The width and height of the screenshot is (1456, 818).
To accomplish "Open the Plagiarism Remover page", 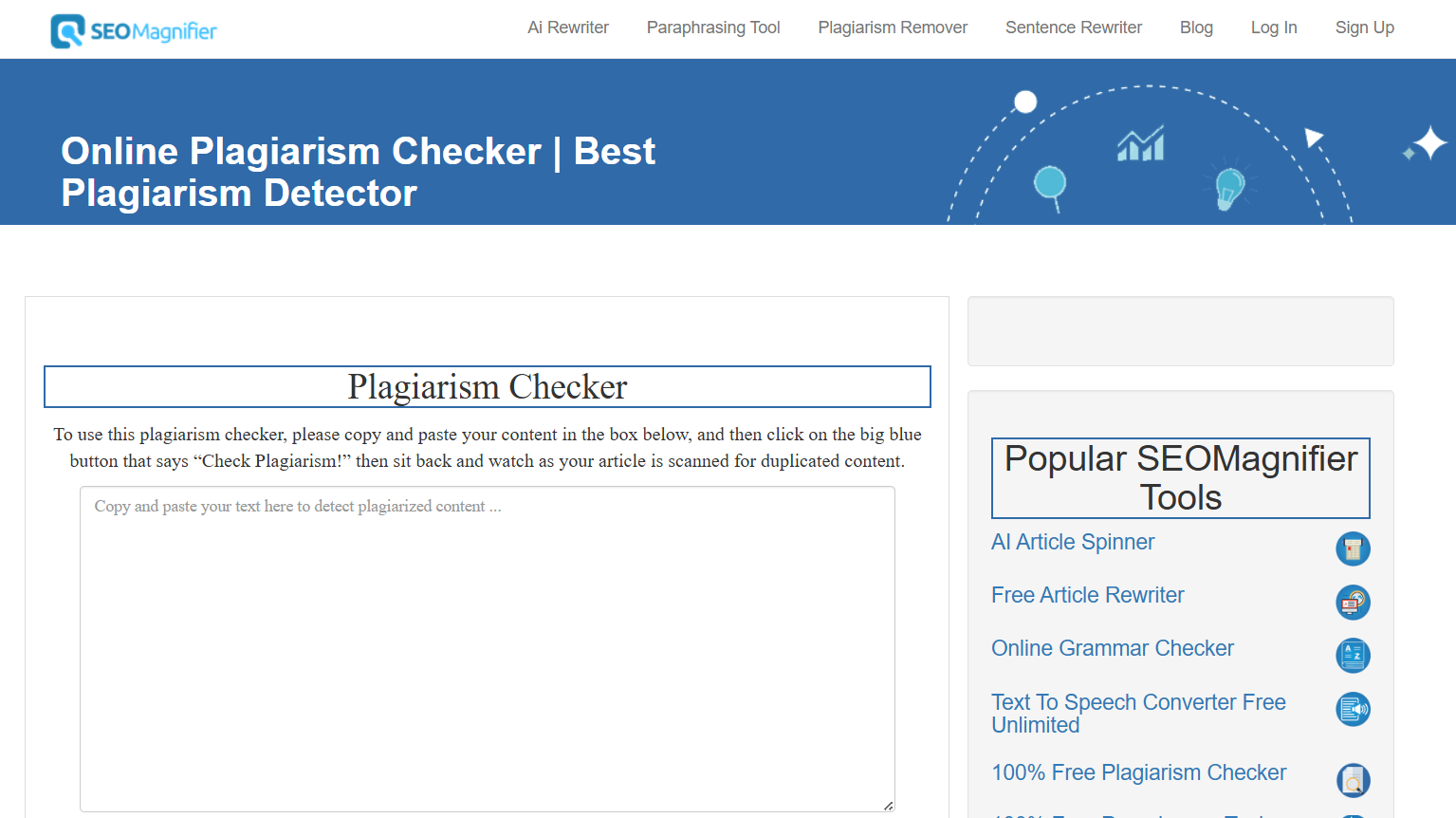I will 892,28.
